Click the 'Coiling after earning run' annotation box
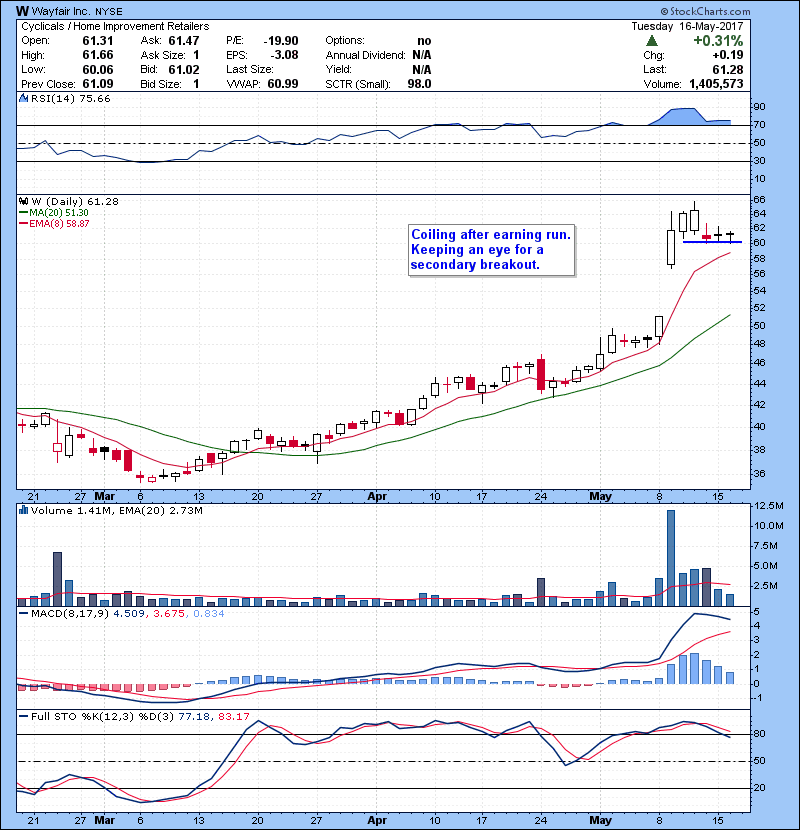The height and width of the screenshot is (830, 800). pyautogui.click(x=491, y=250)
